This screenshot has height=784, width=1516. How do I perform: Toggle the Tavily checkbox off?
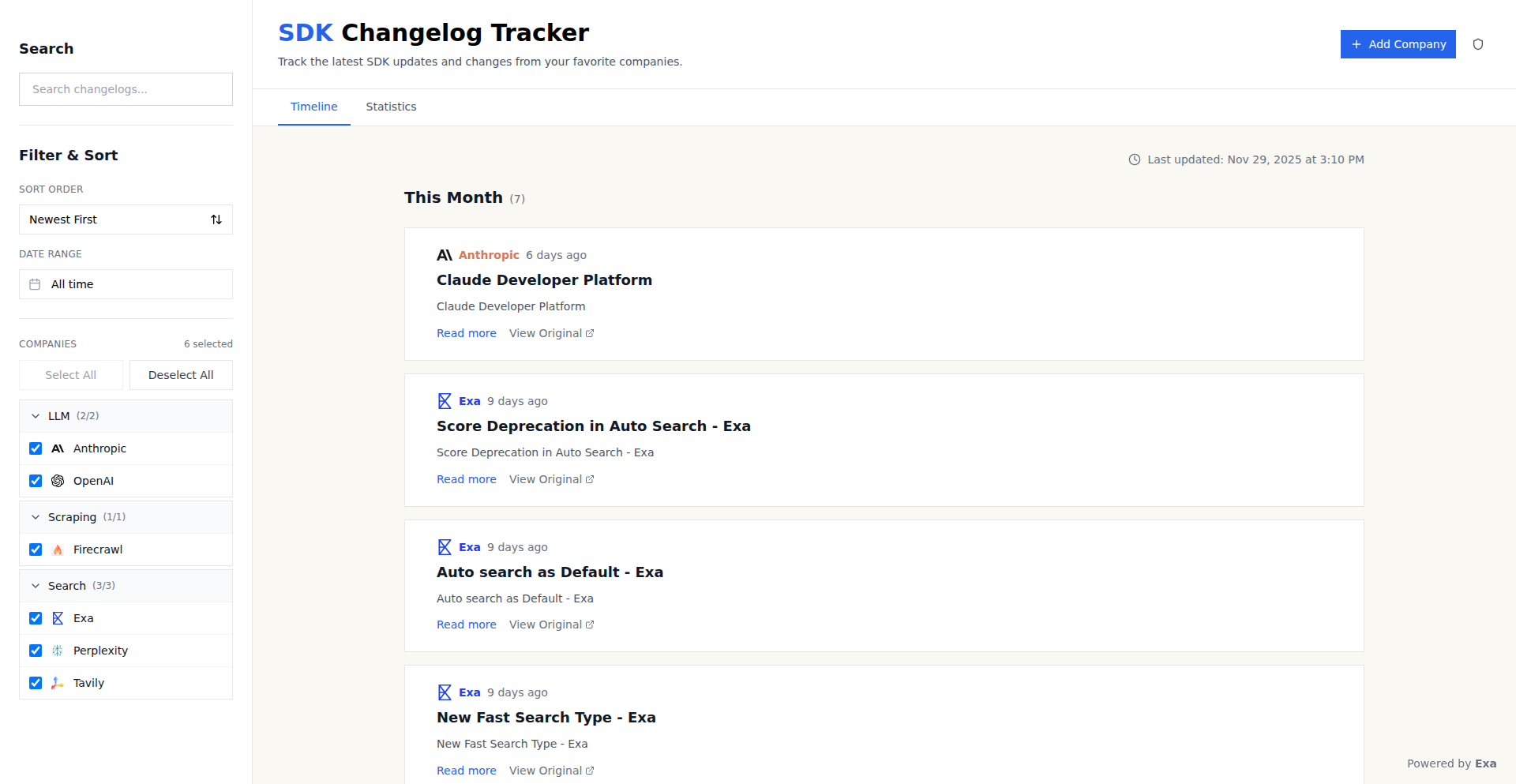pos(36,683)
